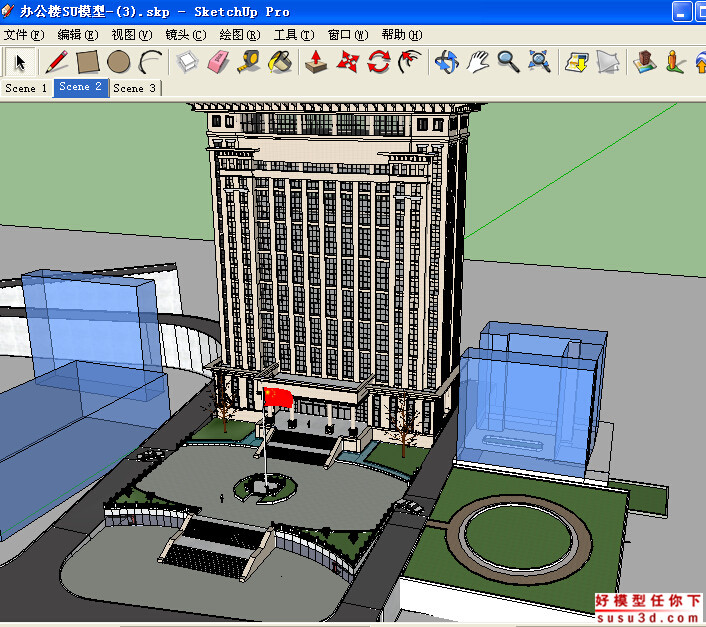Click the orange person figure icon
This screenshot has height=627, width=706.
[x=675, y=62]
